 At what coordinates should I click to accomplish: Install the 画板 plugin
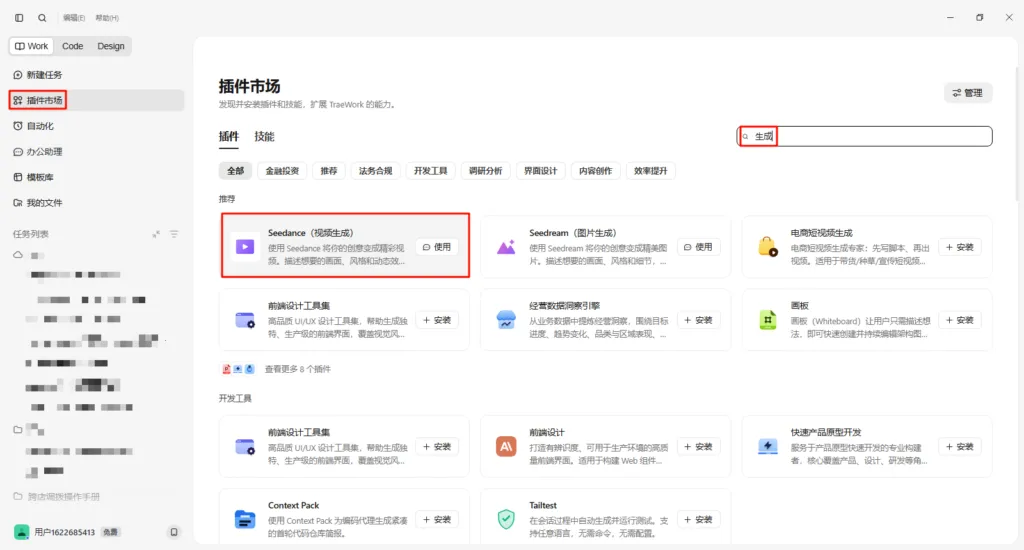959,320
